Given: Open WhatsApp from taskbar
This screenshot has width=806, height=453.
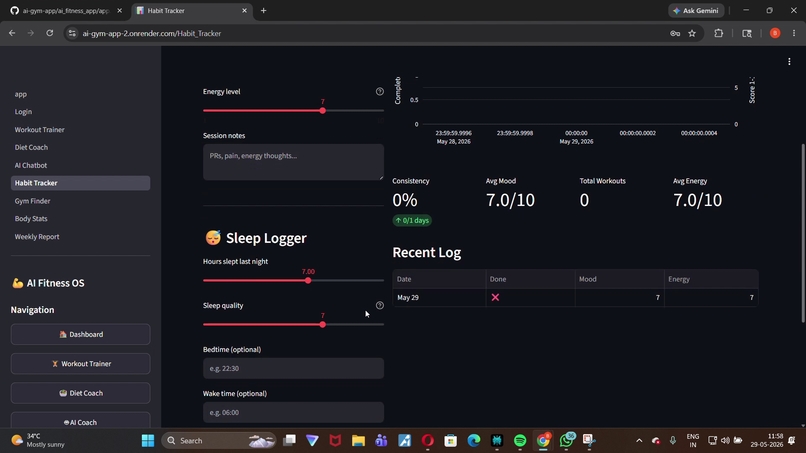Looking at the screenshot, I should coord(566,440).
